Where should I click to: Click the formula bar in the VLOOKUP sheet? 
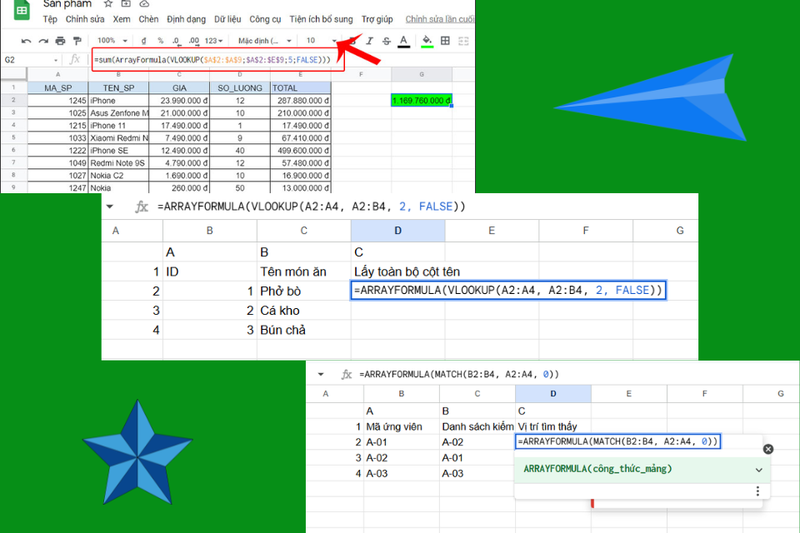311,207
